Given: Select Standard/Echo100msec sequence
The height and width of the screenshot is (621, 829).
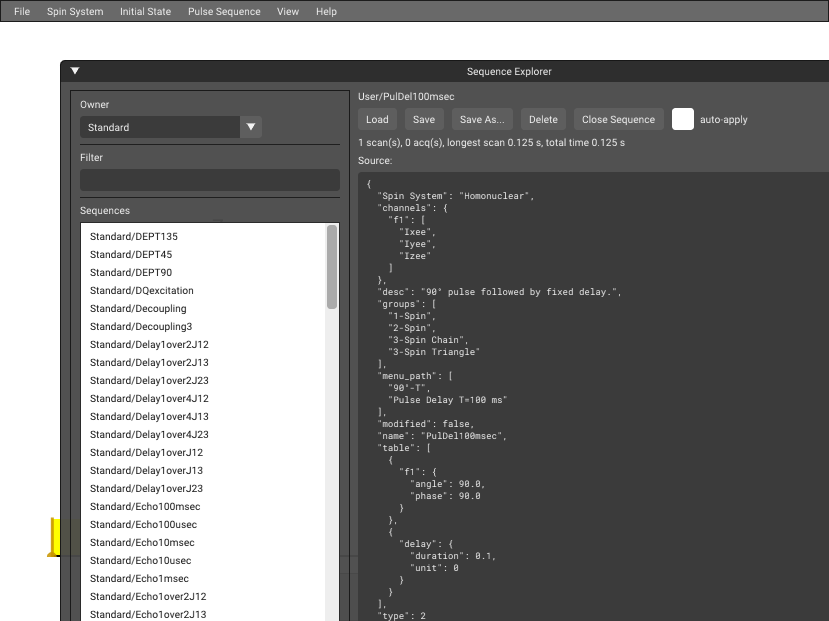Looking at the screenshot, I should tap(145, 506).
